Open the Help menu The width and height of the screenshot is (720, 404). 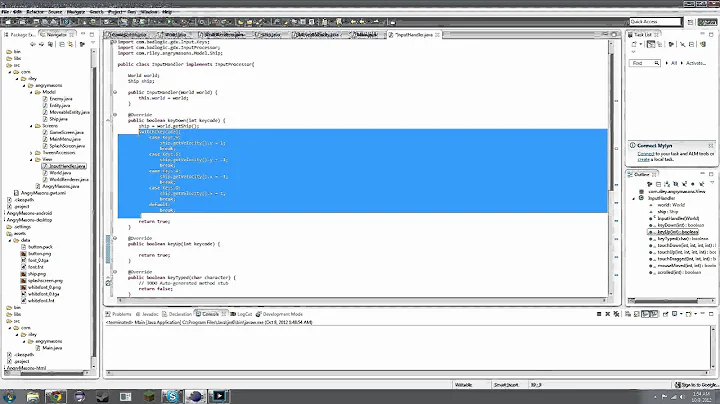pos(167,12)
